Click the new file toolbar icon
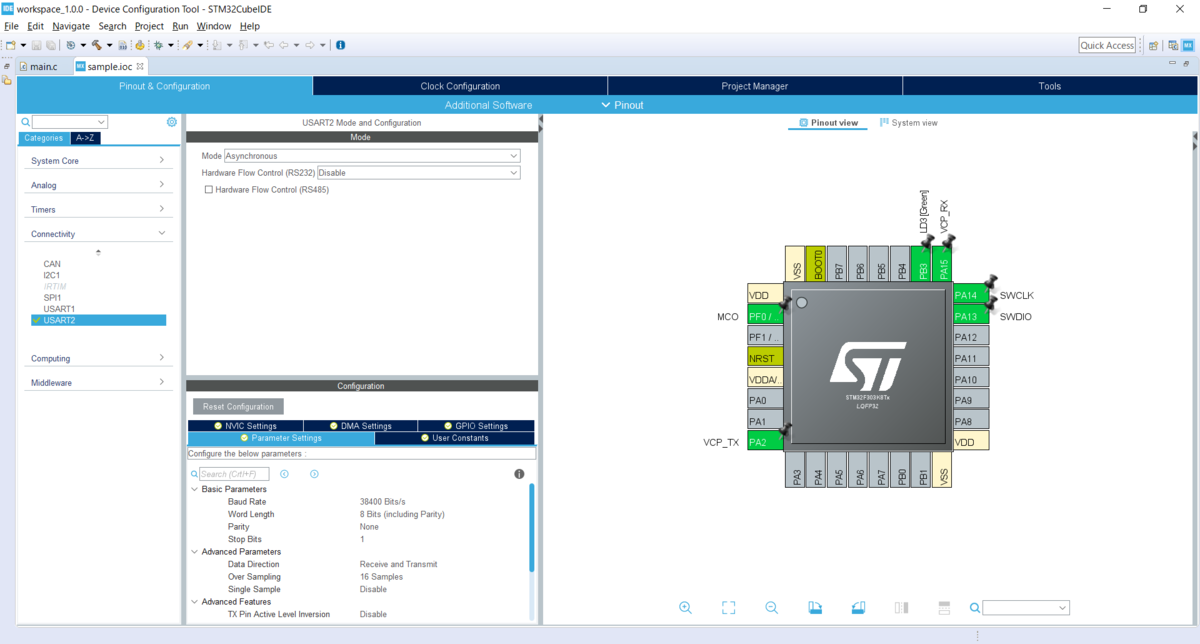 pos(10,45)
